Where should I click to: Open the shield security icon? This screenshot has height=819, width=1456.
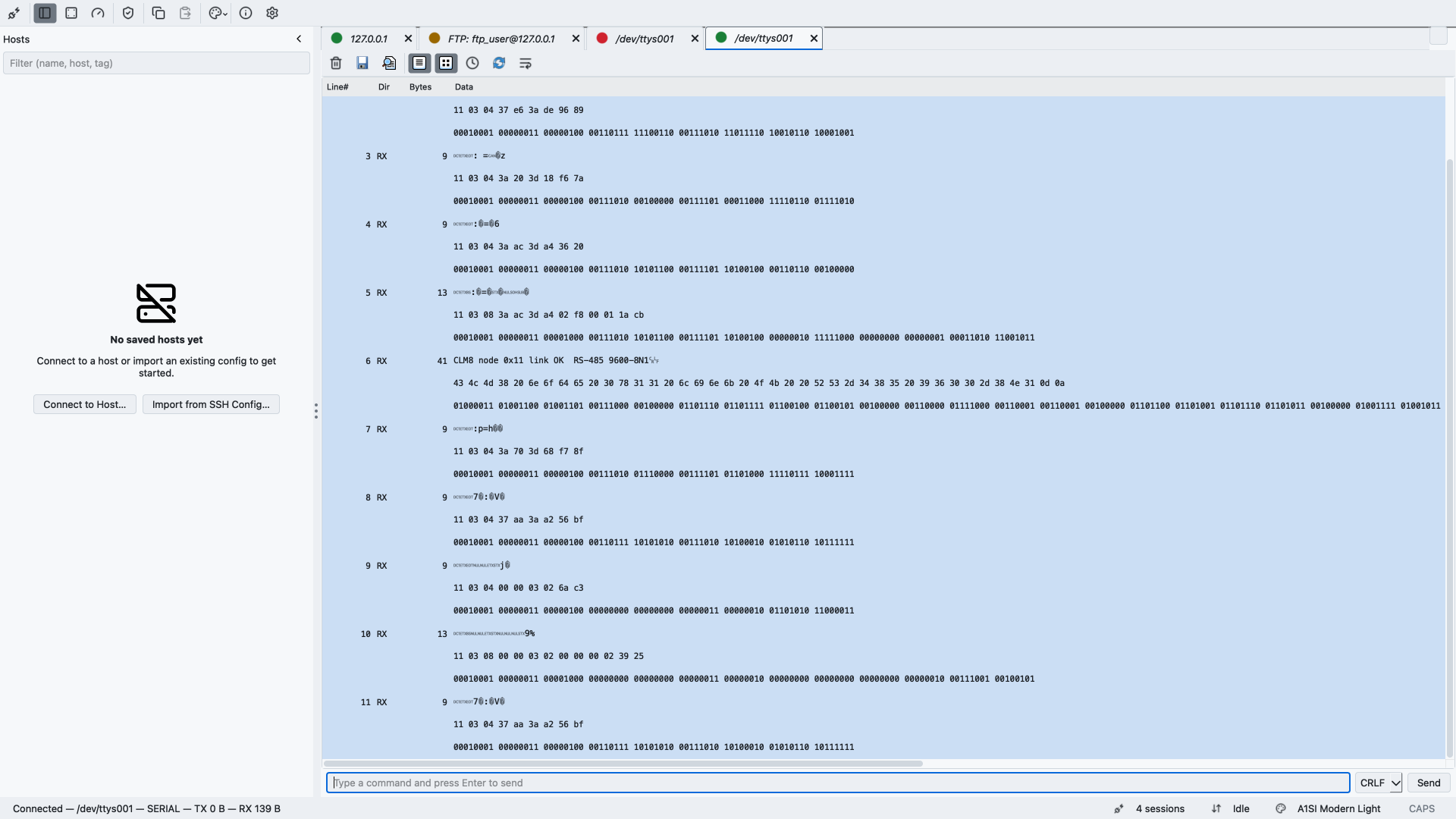point(128,13)
